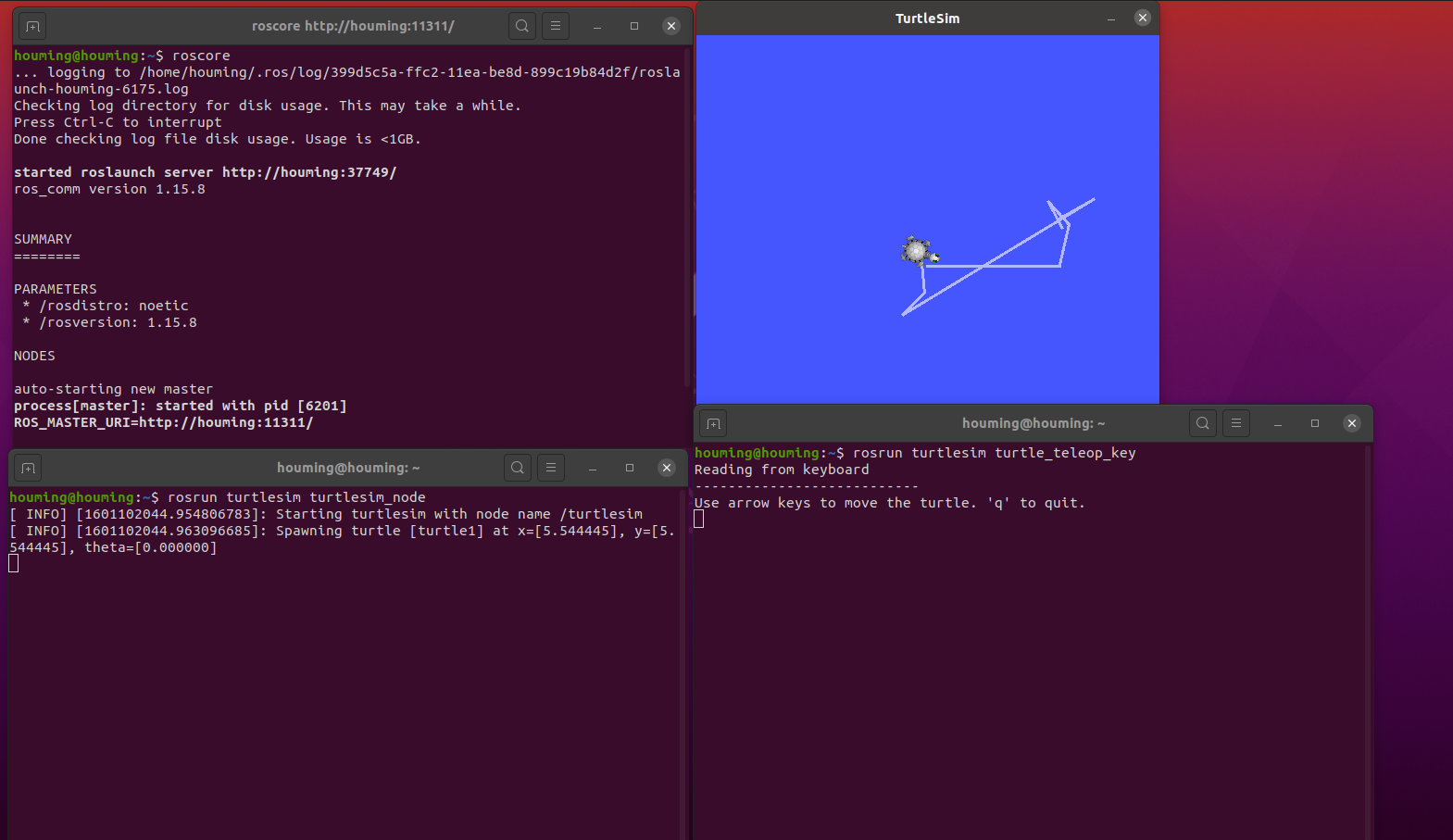The height and width of the screenshot is (840, 1453).
Task: Click search icon in roscore terminal
Action: pos(522,26)
